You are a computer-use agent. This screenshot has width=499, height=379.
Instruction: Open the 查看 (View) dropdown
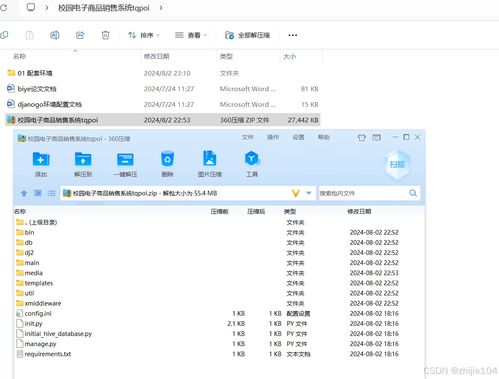coord(191,35)
